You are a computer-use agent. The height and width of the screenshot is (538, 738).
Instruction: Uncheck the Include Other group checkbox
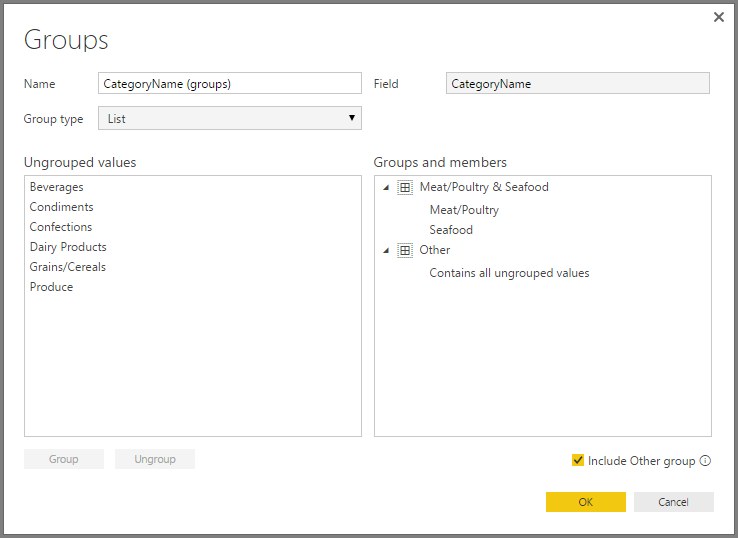click(x=578, y=460)
